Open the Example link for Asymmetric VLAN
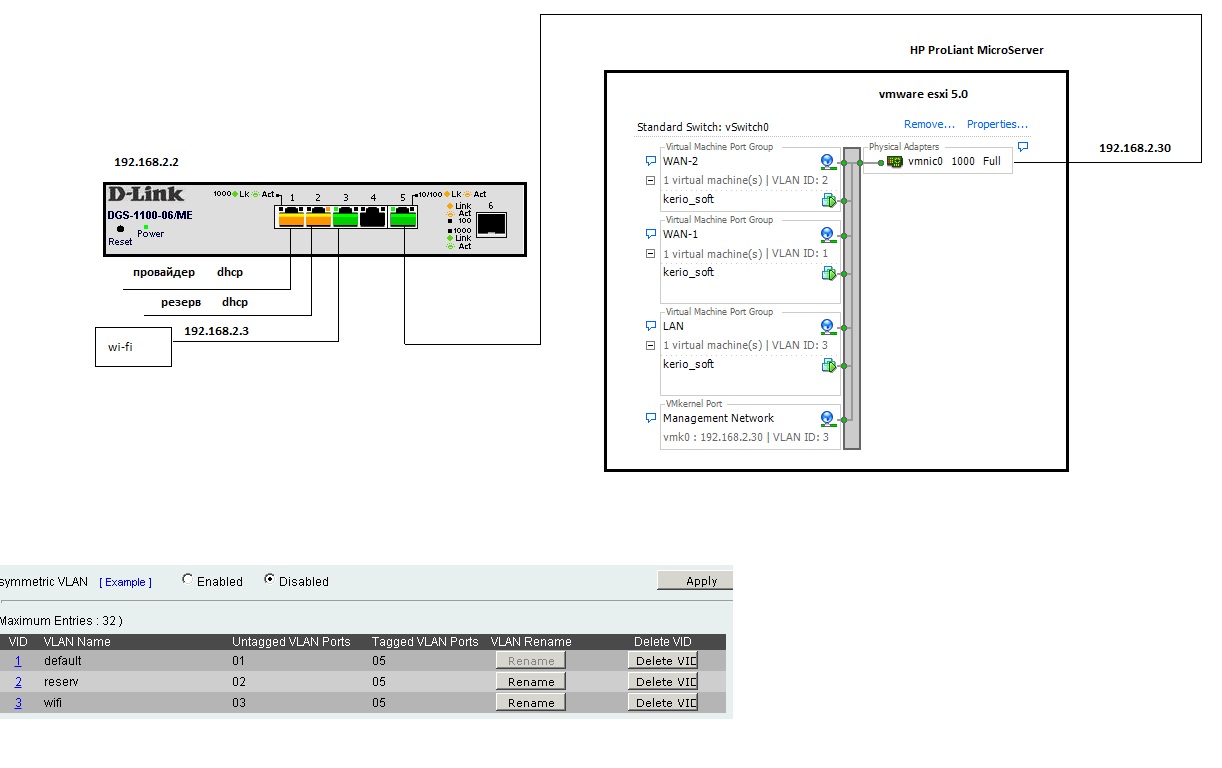The height and width of the screenshot is (768, 1222). (126, 582)
